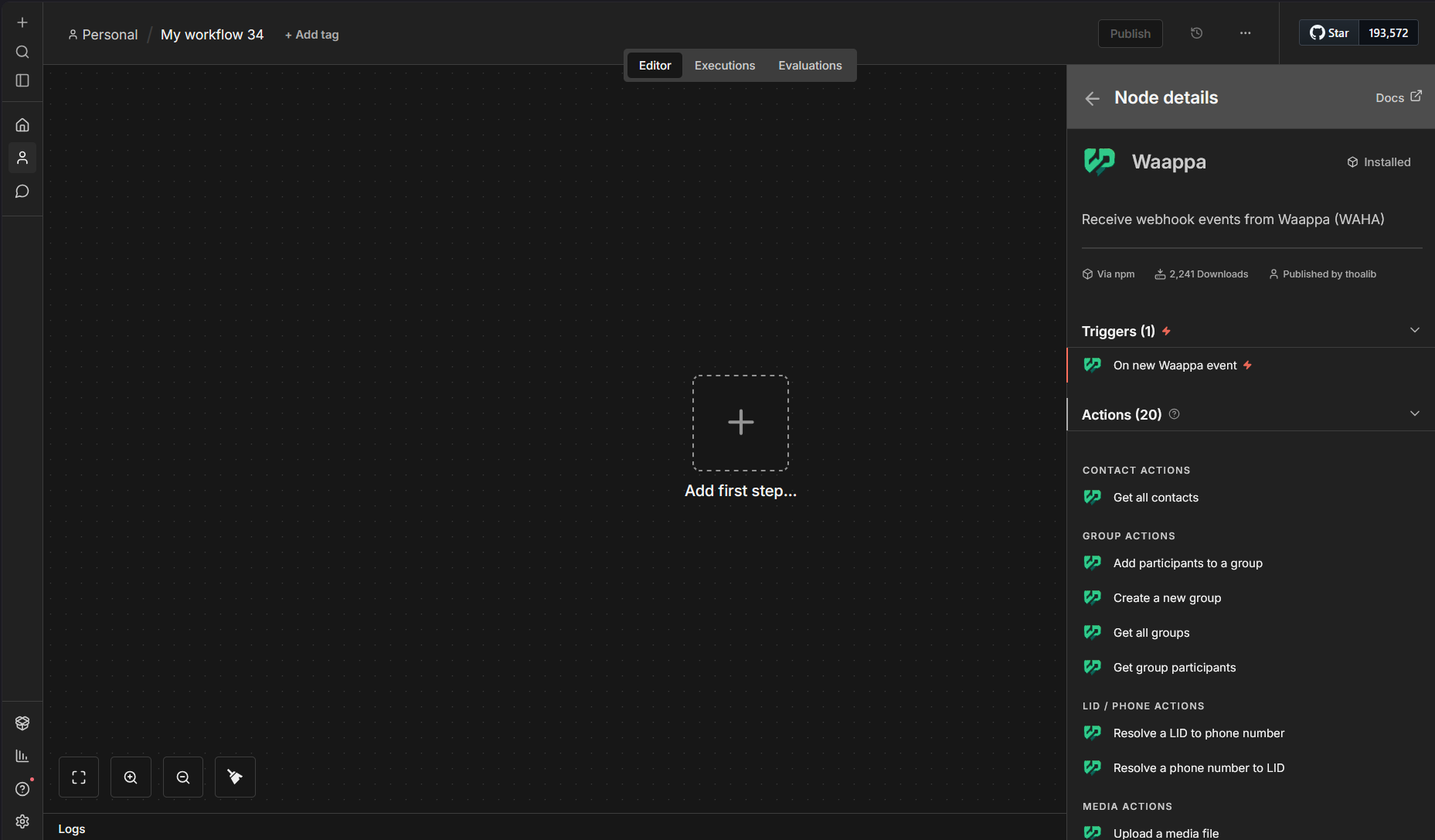The height and width of the screenshot is (840, 1435).
Task: Click the plus icon in the left sidebar
Action: (x=22, y=22)
